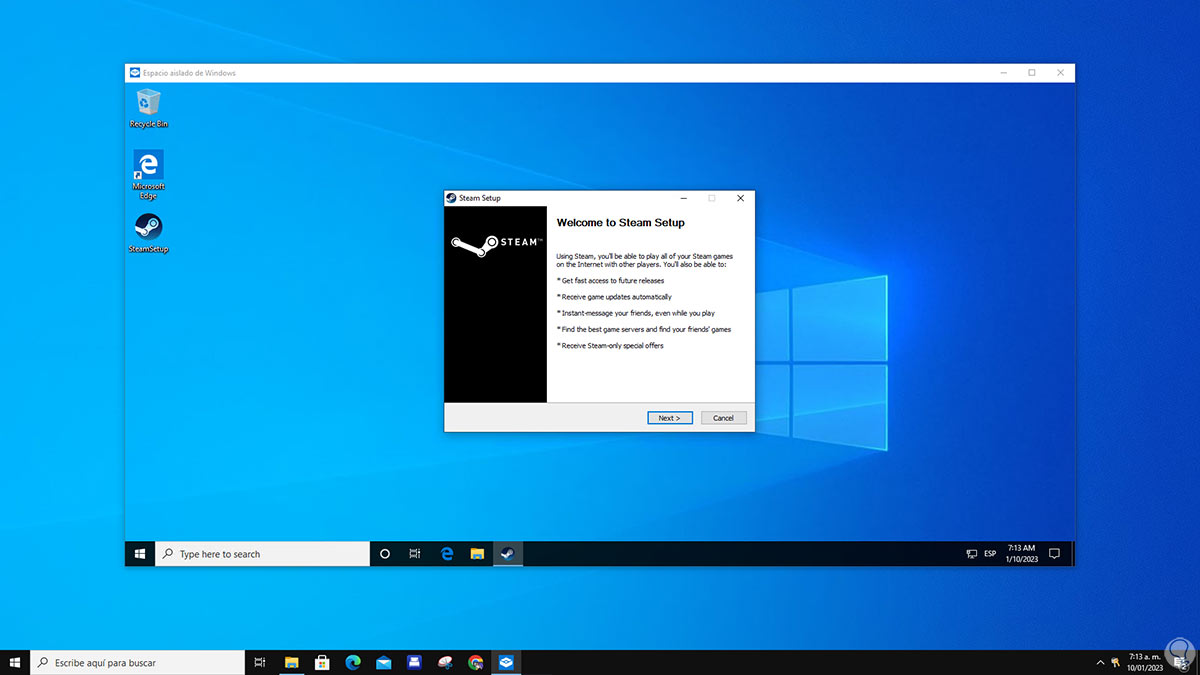Minimize the Steam Setup dialog
1200x675 pixels.
[683, 198]
